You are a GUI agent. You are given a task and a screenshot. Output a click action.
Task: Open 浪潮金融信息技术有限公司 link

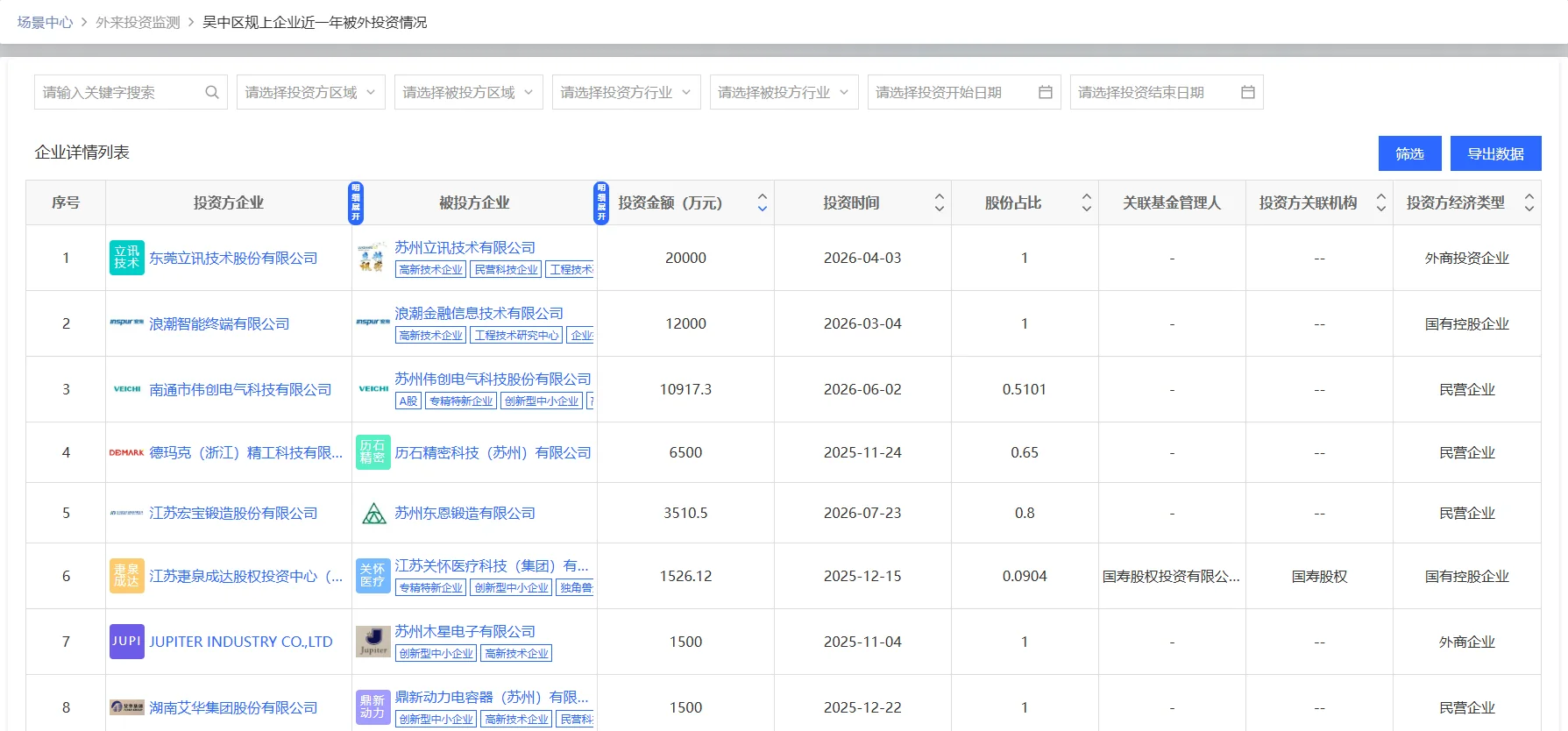tap(479, 313)
